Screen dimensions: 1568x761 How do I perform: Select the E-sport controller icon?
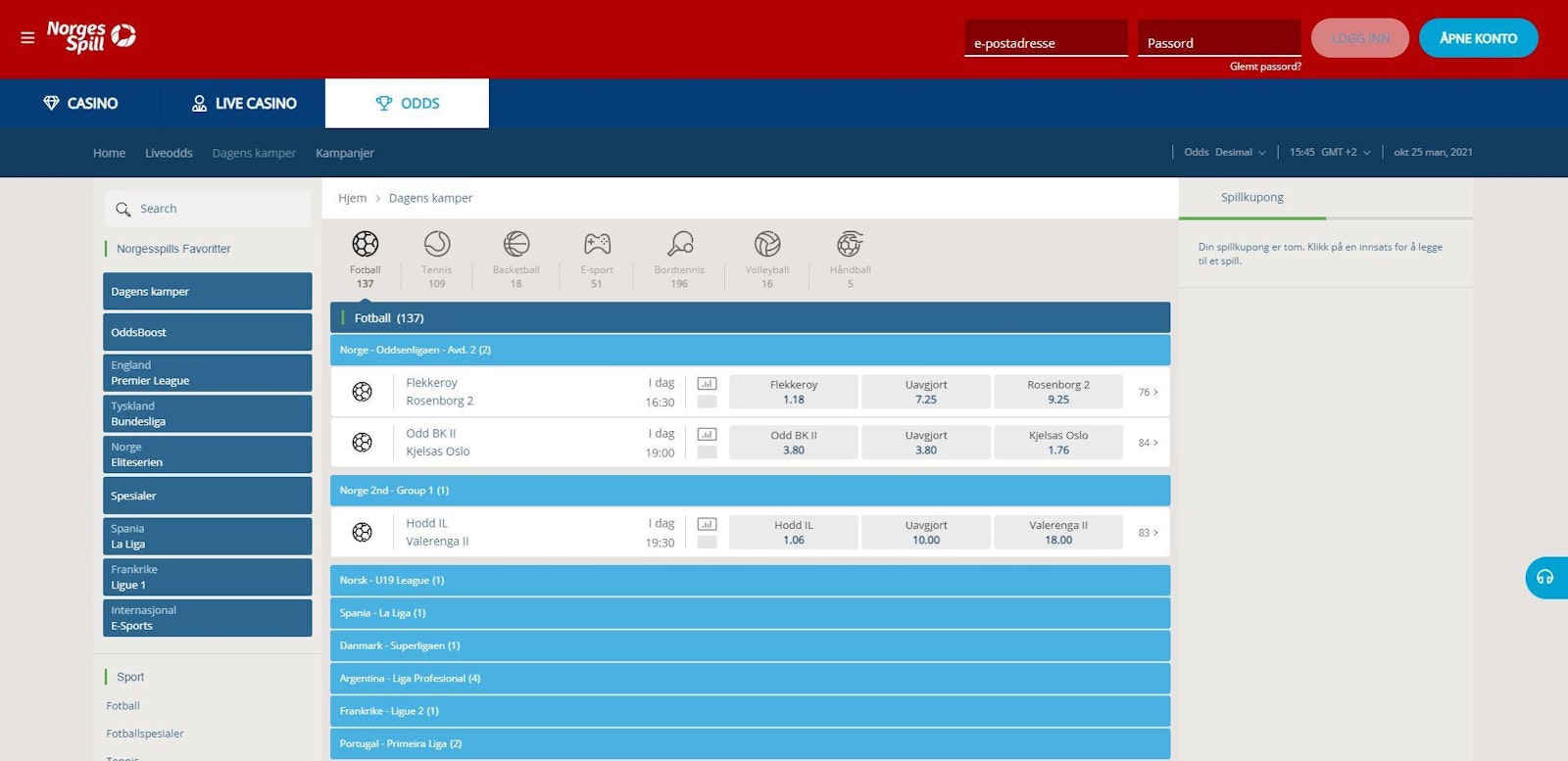[x=597, y=244]
